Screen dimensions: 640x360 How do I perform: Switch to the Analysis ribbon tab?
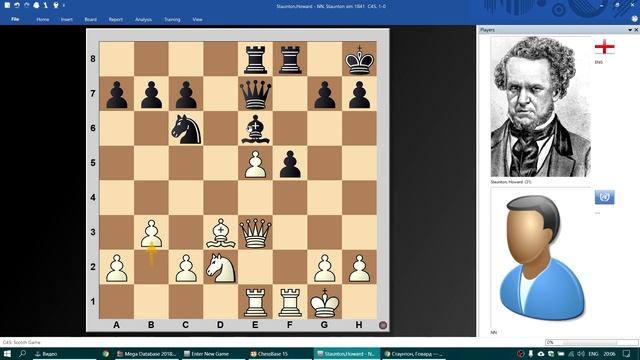pyautogui.click(x=143, y=19)
